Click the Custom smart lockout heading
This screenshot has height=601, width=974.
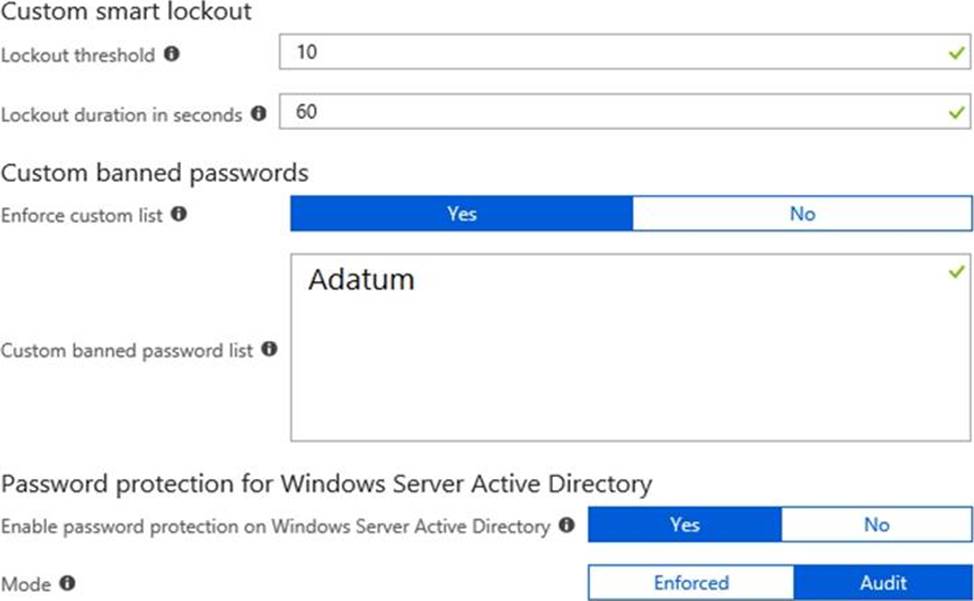126,13
